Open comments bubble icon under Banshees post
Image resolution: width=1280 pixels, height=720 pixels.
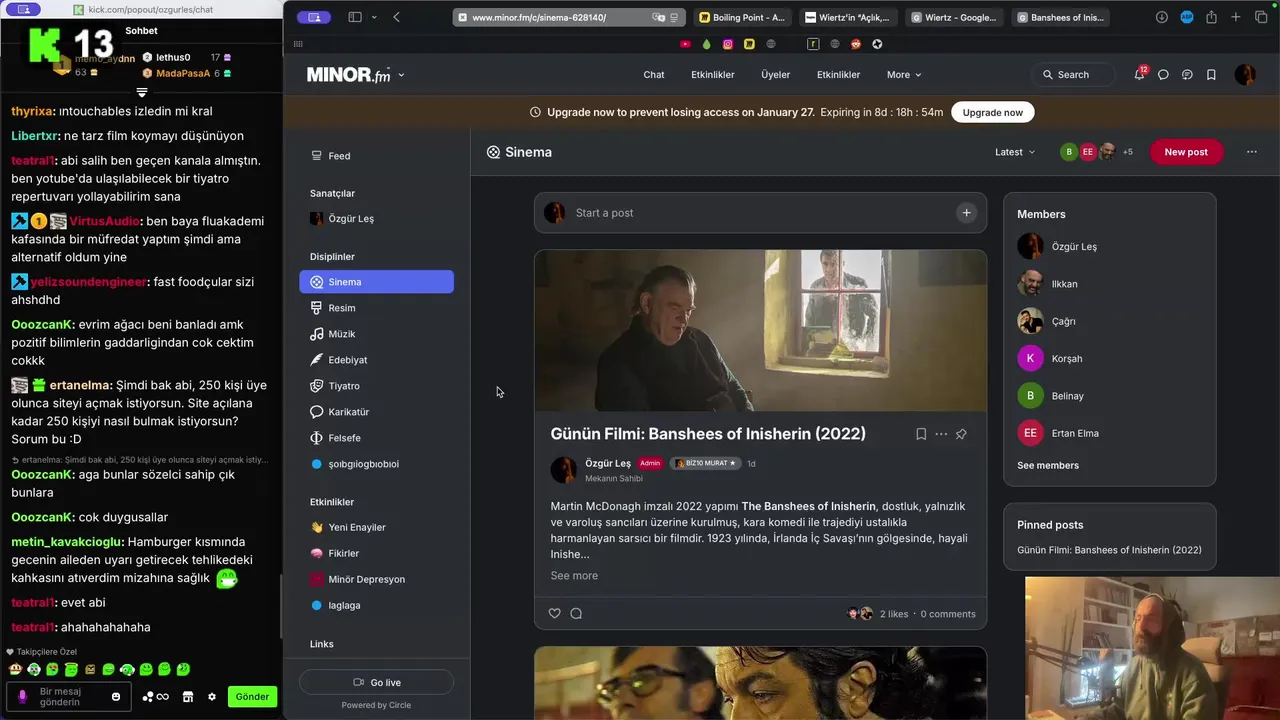[x=576, y=613]
